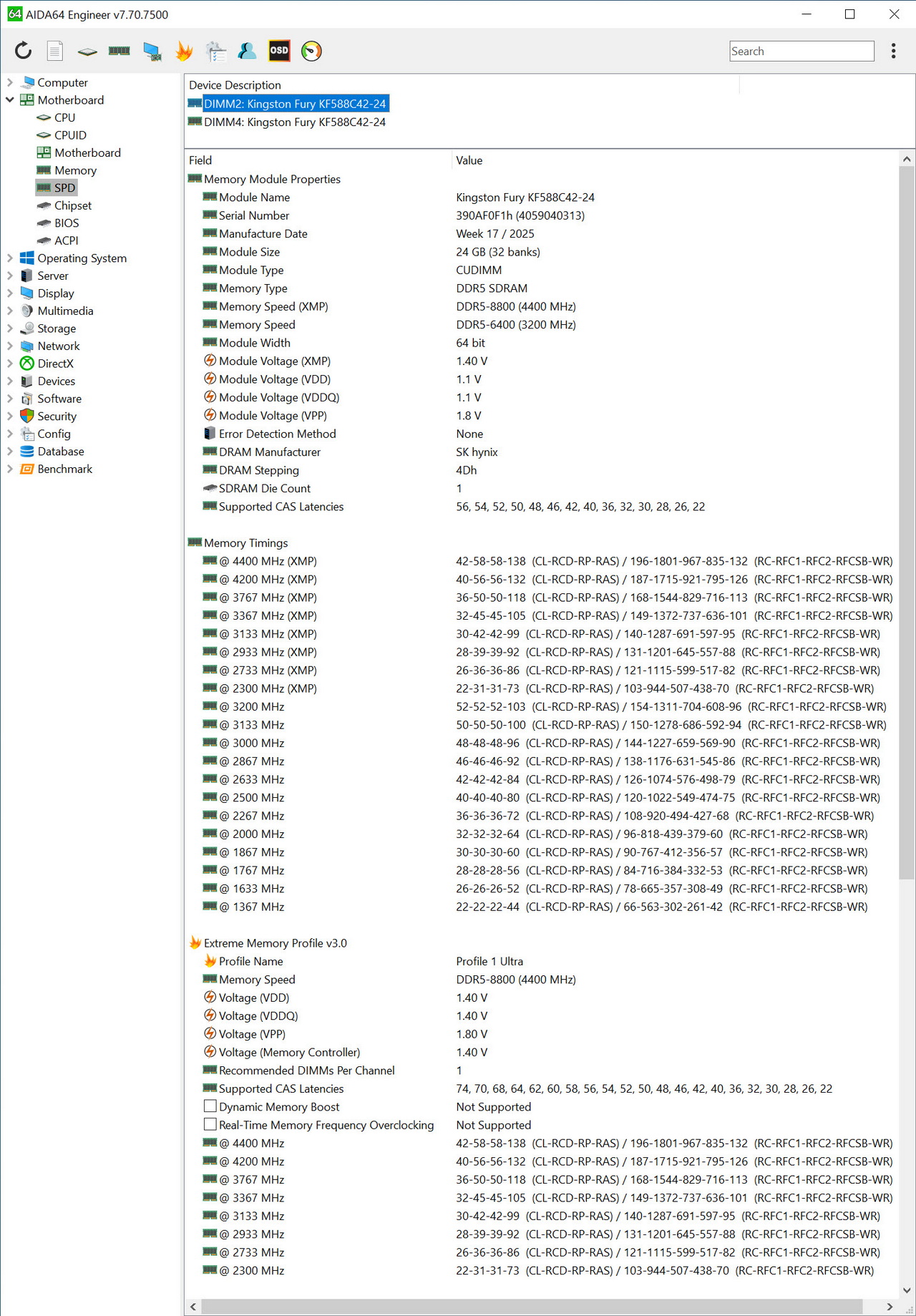
Task: Select Chipset in the sidebar tree
Action: pos(73,205)
